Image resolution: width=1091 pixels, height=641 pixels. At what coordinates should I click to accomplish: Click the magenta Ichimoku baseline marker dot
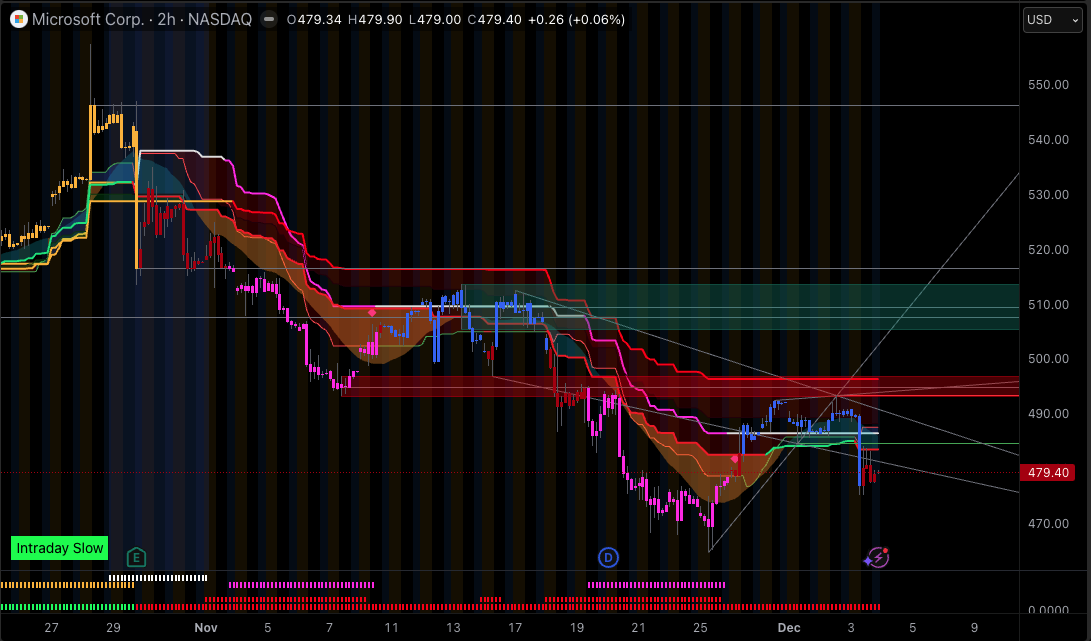click(x=372, y=312)
